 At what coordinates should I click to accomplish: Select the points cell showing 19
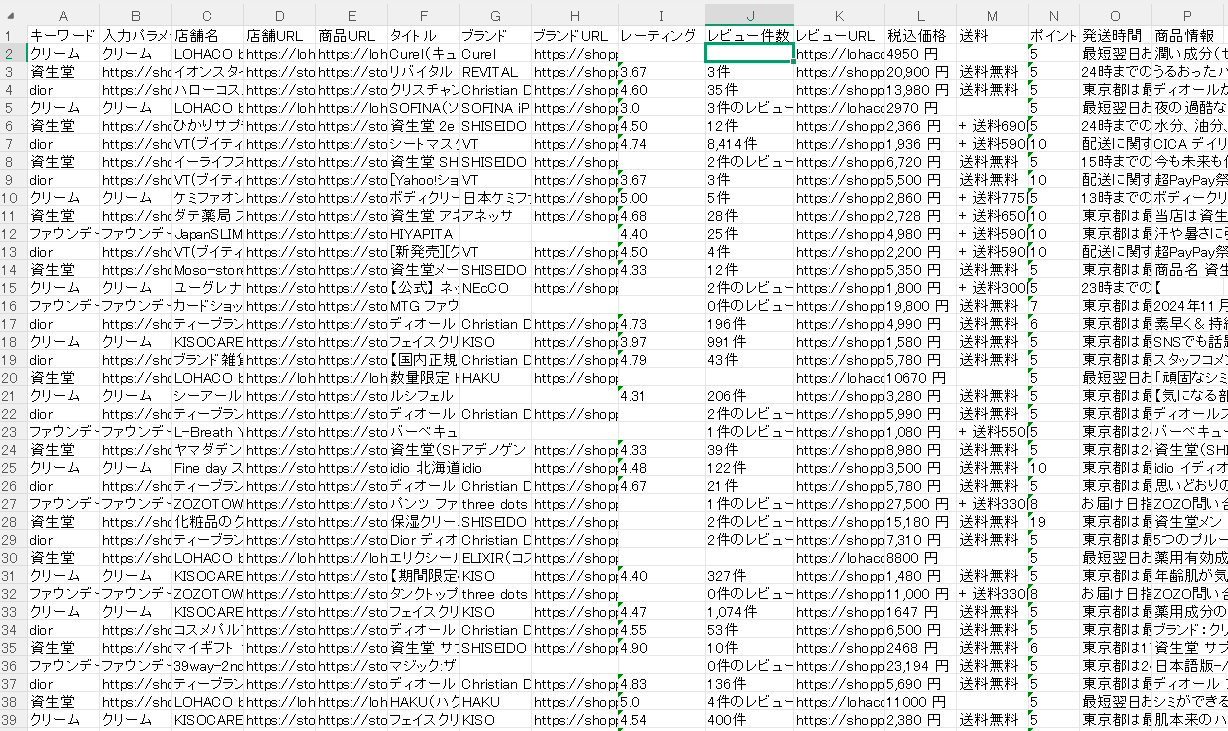click(1053, 522)
